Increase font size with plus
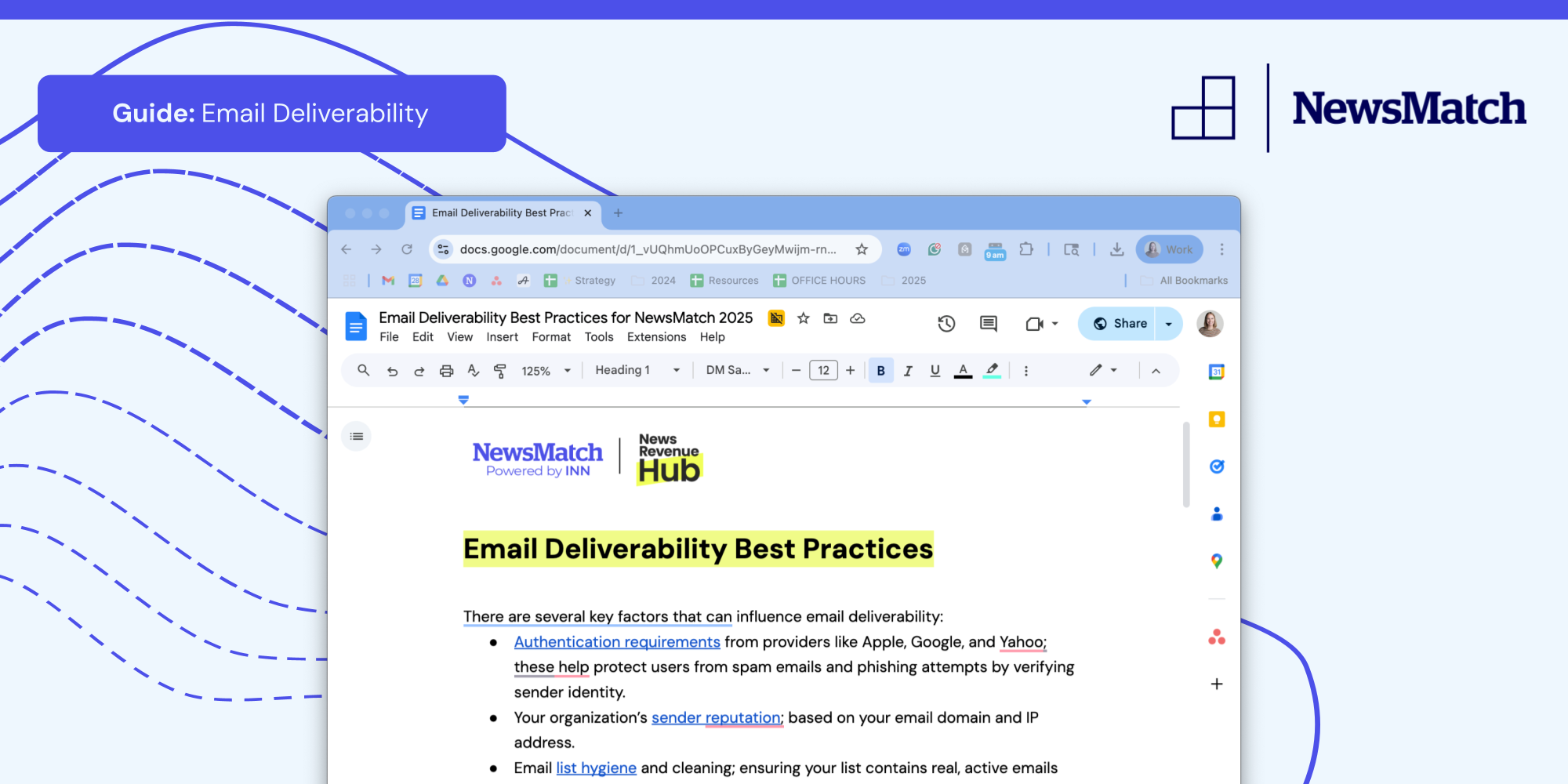1568x784 pixels. [x=851, y=371]
